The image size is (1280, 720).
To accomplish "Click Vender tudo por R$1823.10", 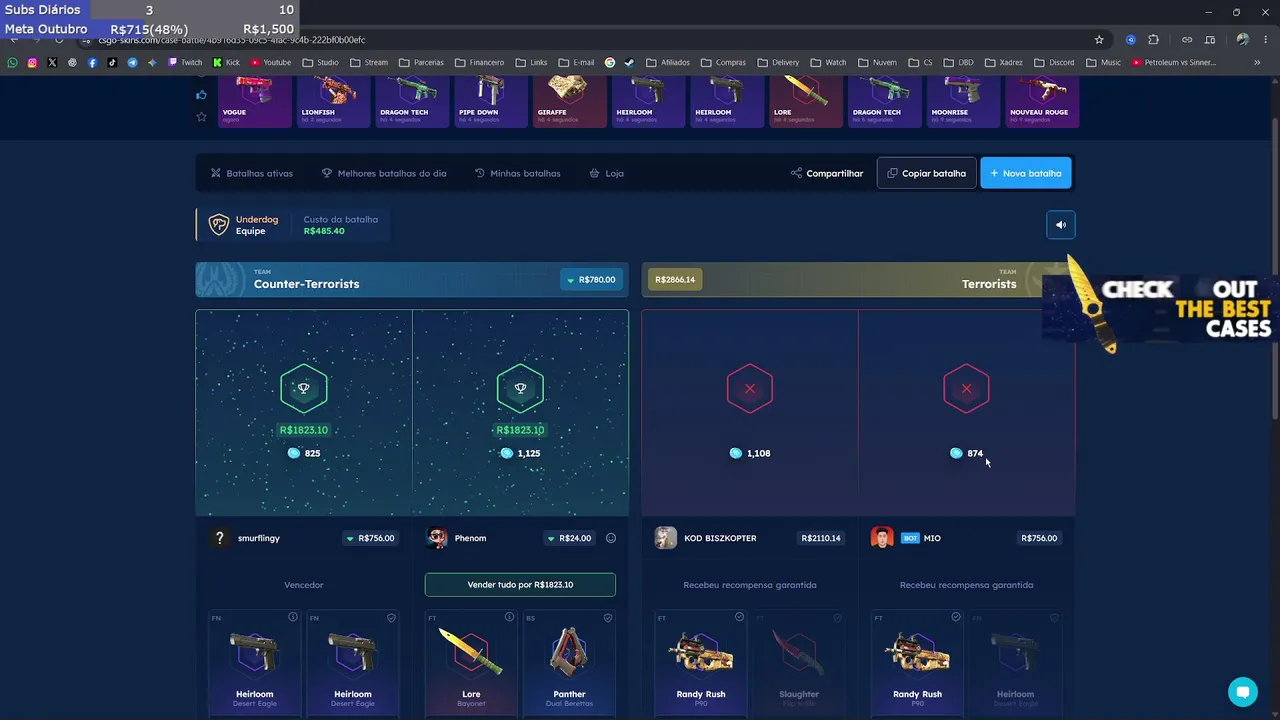I will pyautogui.click(x=520, y=585).
